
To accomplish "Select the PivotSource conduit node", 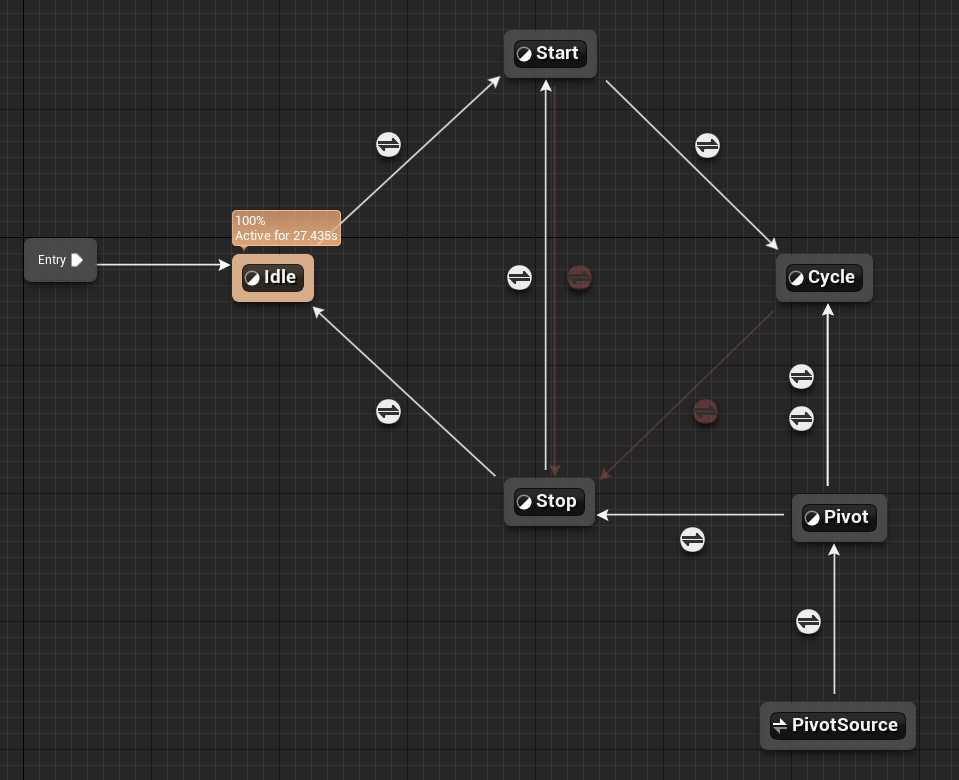I will click(837, 725).
